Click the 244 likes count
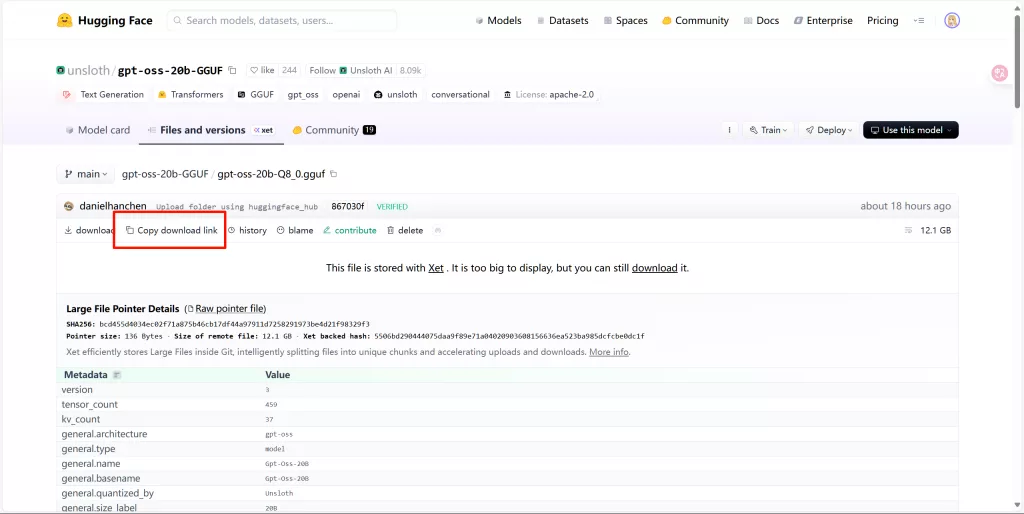The height and width of the screenshot is (514, 1024). [289, 71]
